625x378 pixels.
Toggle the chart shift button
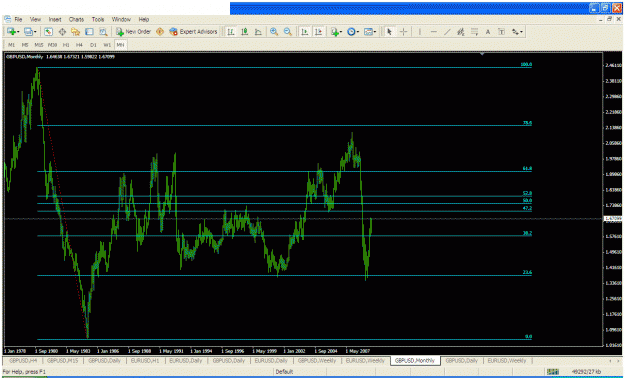point(318,32)
